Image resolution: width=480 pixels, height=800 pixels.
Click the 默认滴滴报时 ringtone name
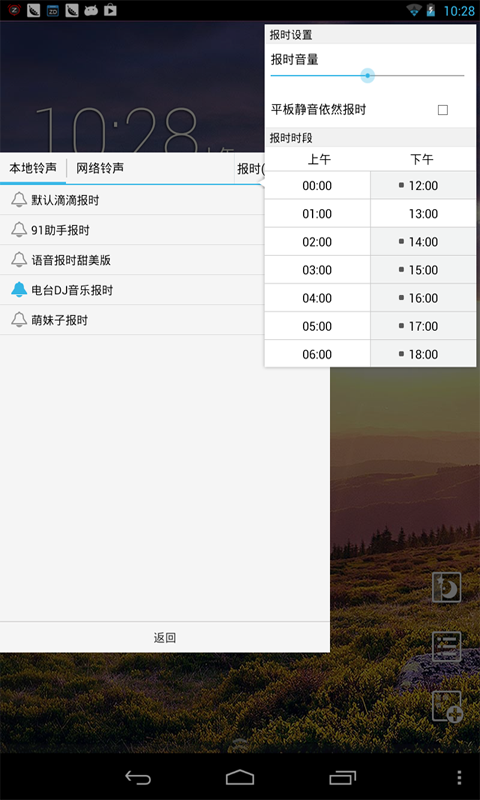click(65, 200)
